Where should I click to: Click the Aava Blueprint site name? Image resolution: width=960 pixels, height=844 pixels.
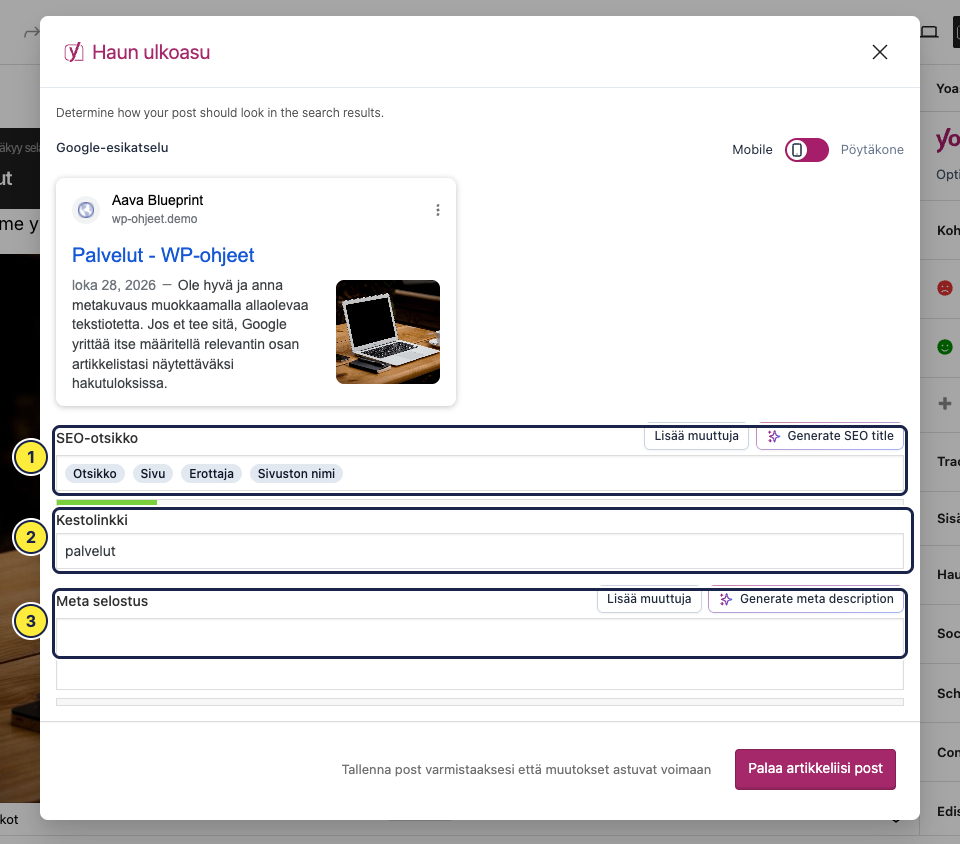click(x=157, y=200)
